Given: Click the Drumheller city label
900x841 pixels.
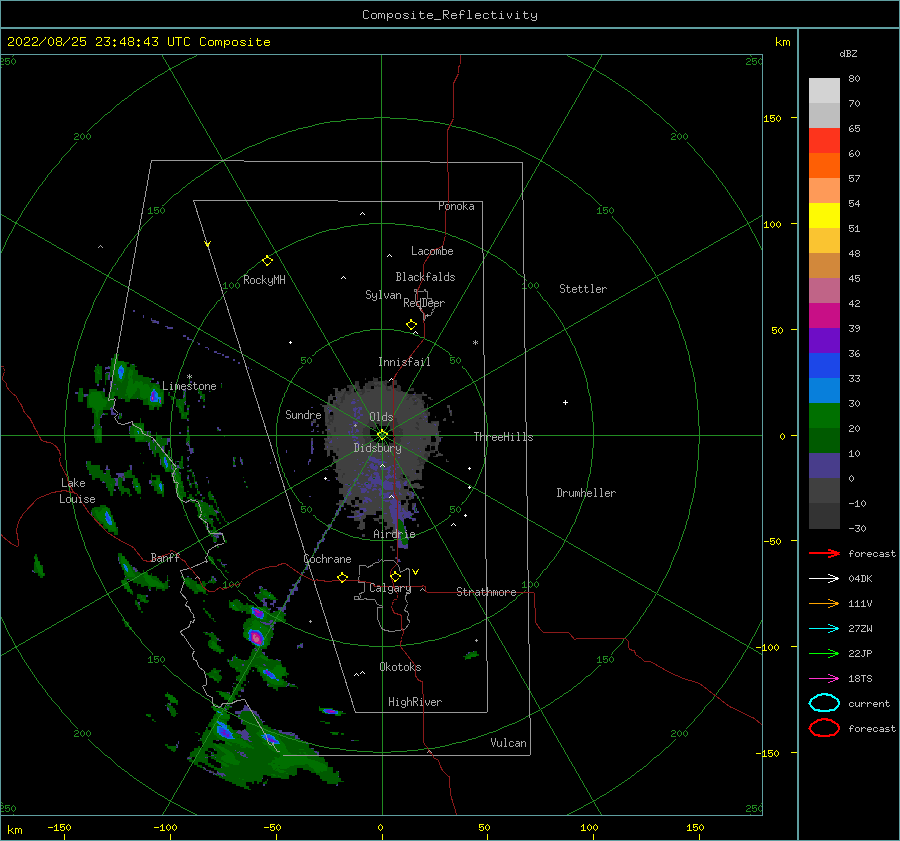Looking at the screenshot, I should (586, 493).
